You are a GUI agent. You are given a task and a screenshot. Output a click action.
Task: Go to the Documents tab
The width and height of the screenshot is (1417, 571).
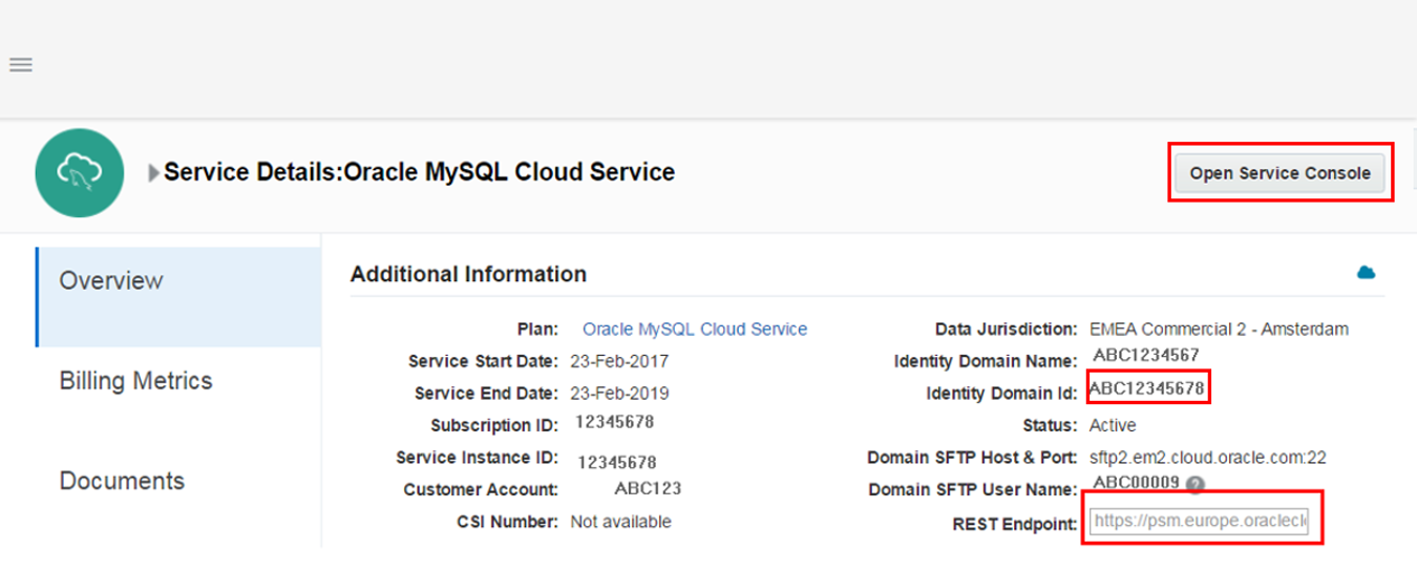[x=122, y=481]
